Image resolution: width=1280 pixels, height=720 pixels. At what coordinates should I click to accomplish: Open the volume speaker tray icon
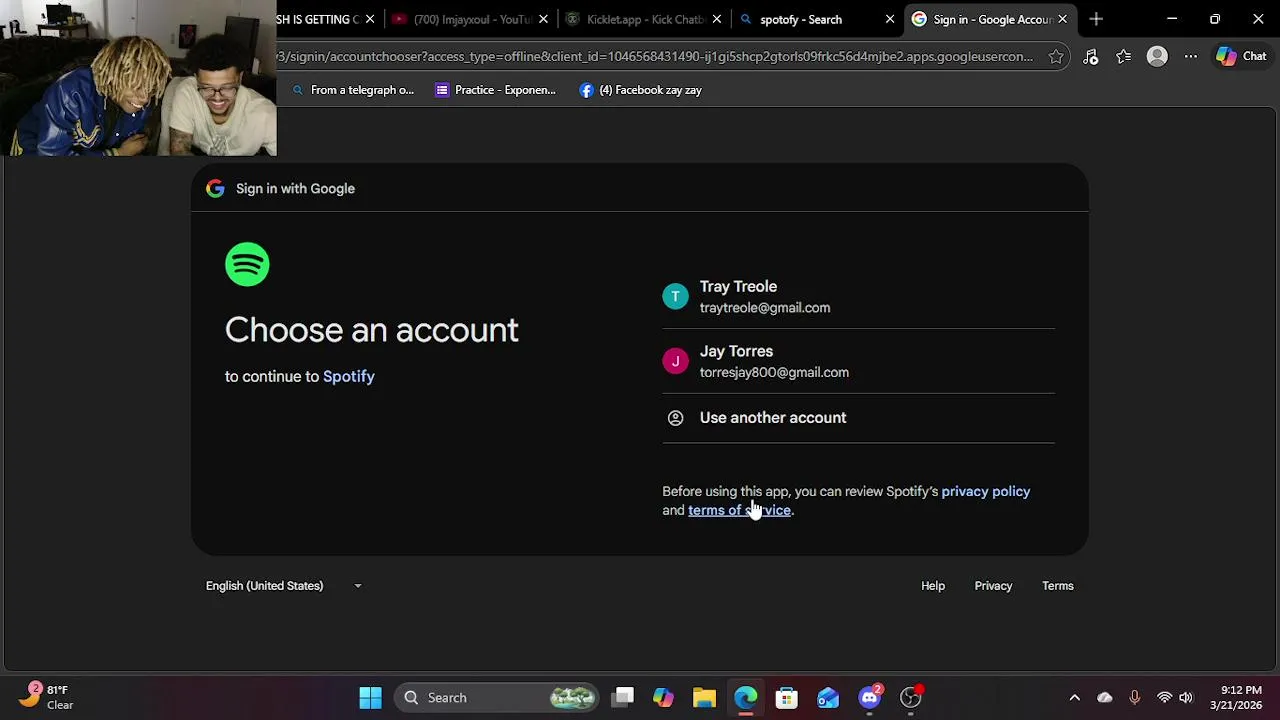(x=1186, y=698)
